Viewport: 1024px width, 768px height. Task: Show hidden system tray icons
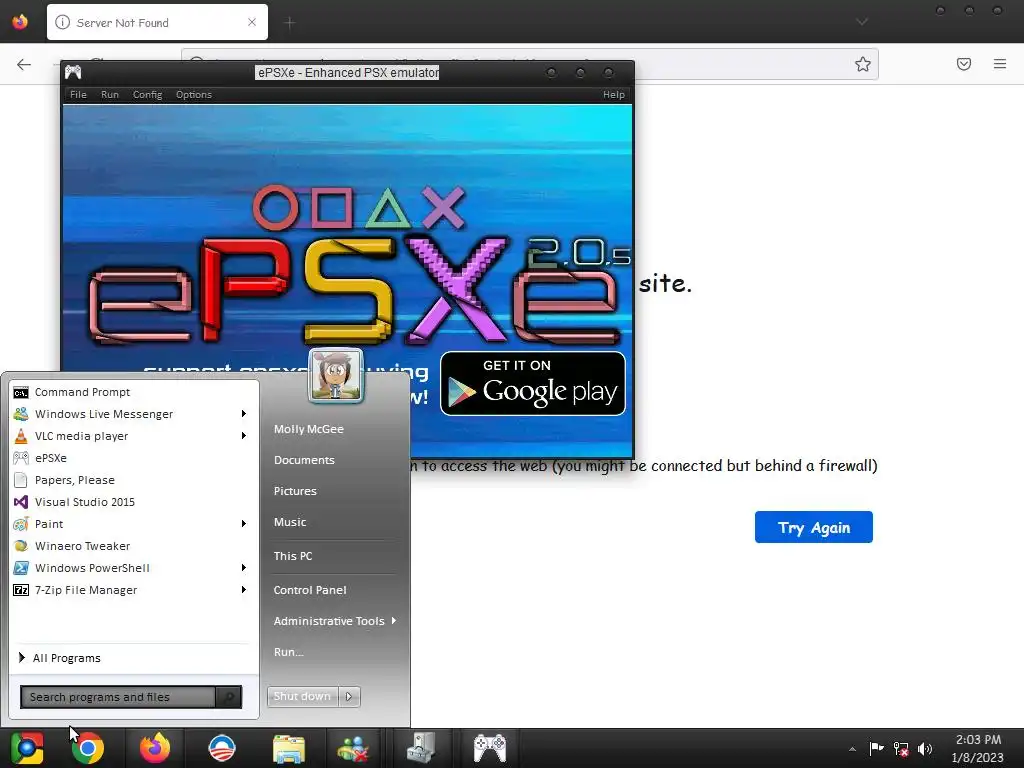pos(852,749)
